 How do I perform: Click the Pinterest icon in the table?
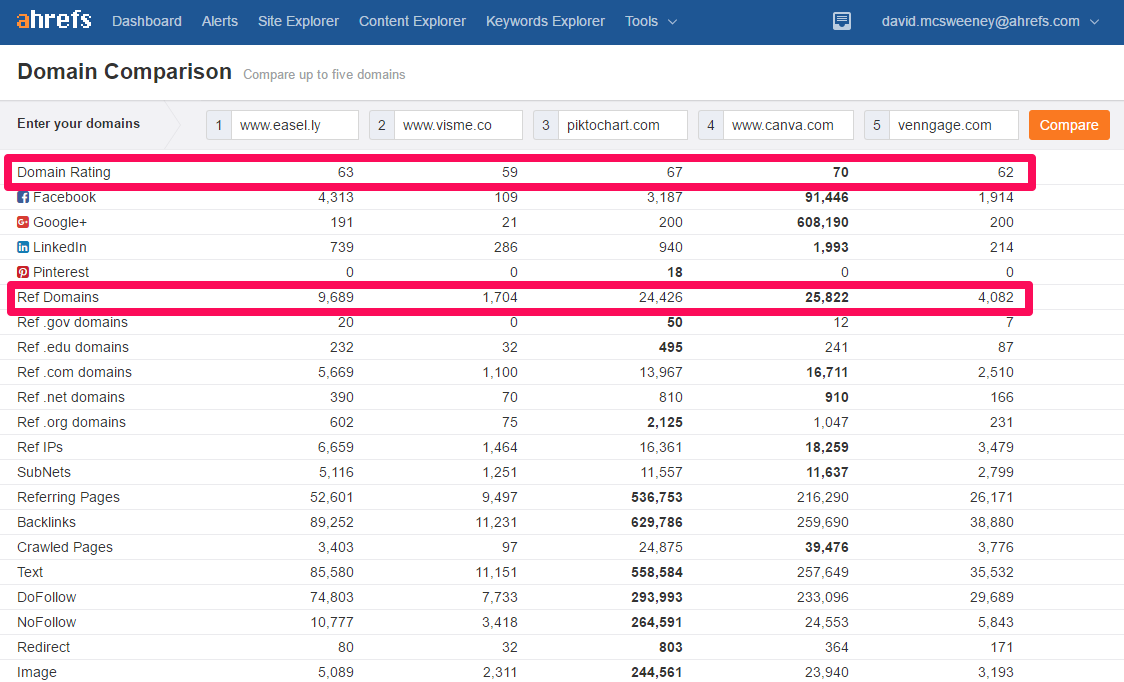point(23,273)
